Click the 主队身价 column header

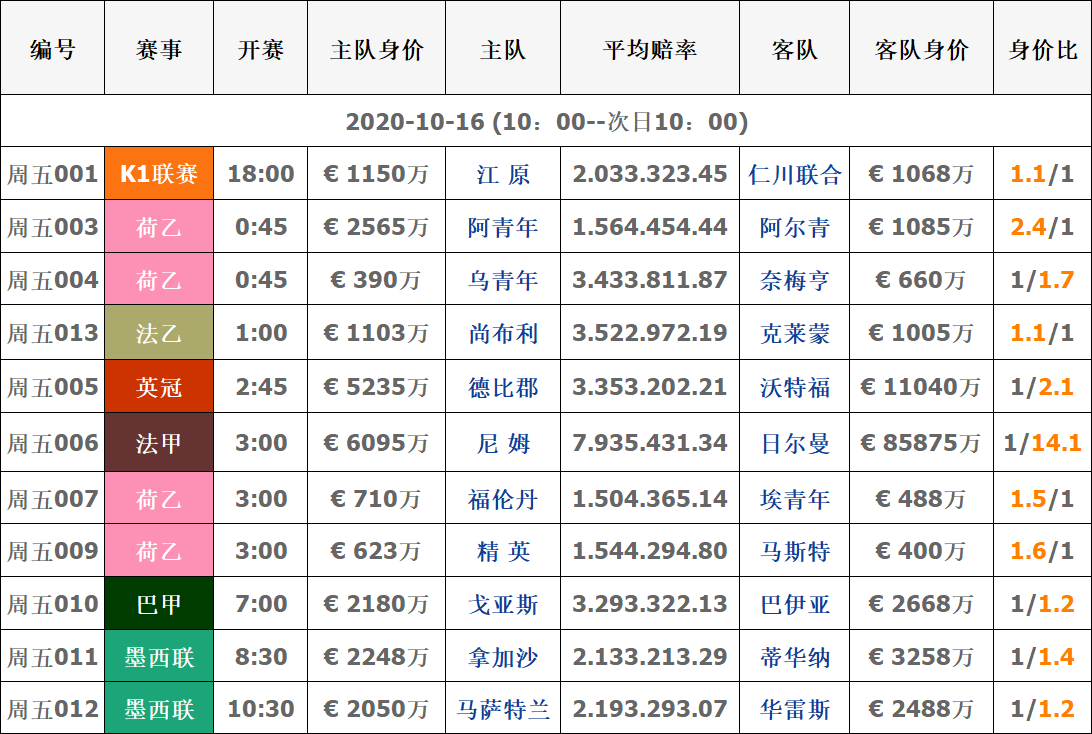click(377, 49)
